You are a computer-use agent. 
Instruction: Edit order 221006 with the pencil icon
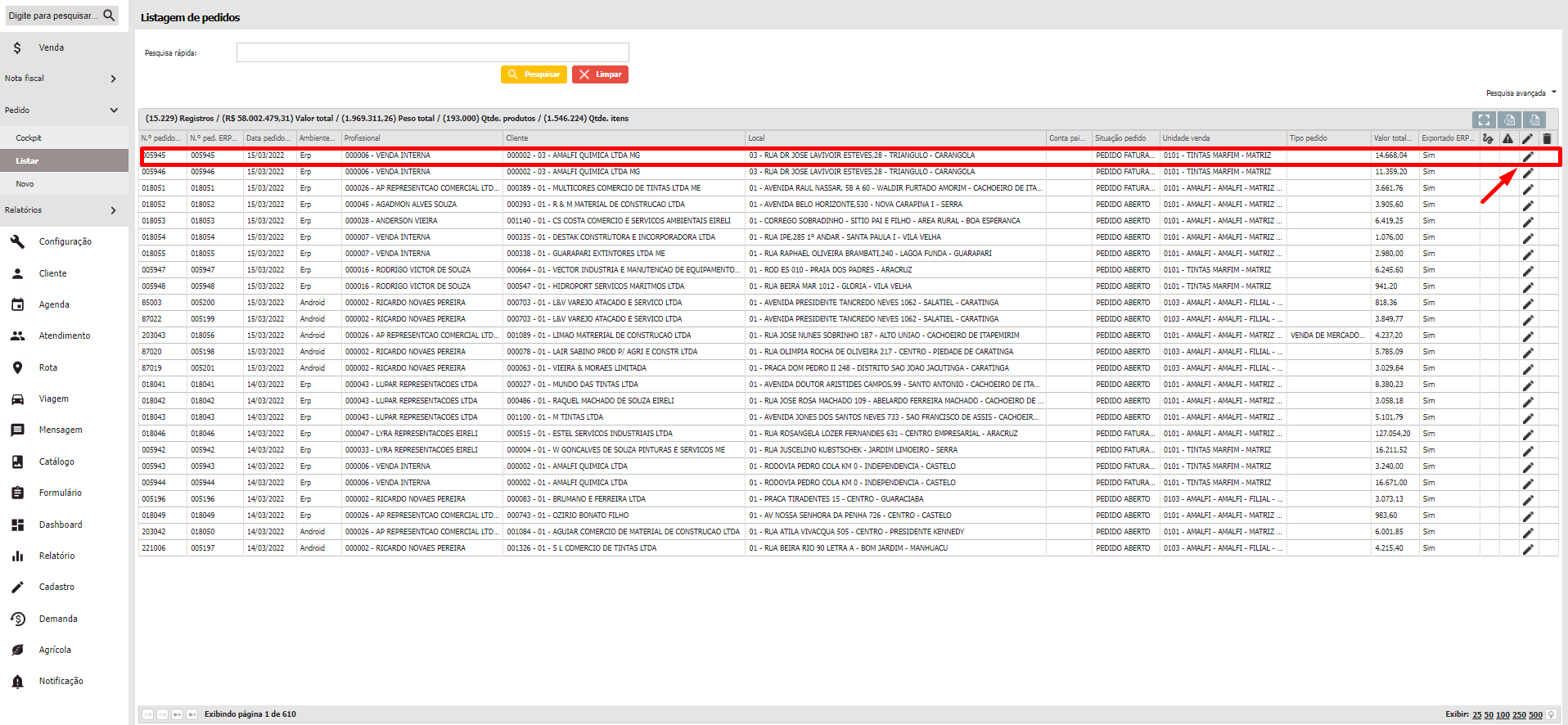(1528, 549)
